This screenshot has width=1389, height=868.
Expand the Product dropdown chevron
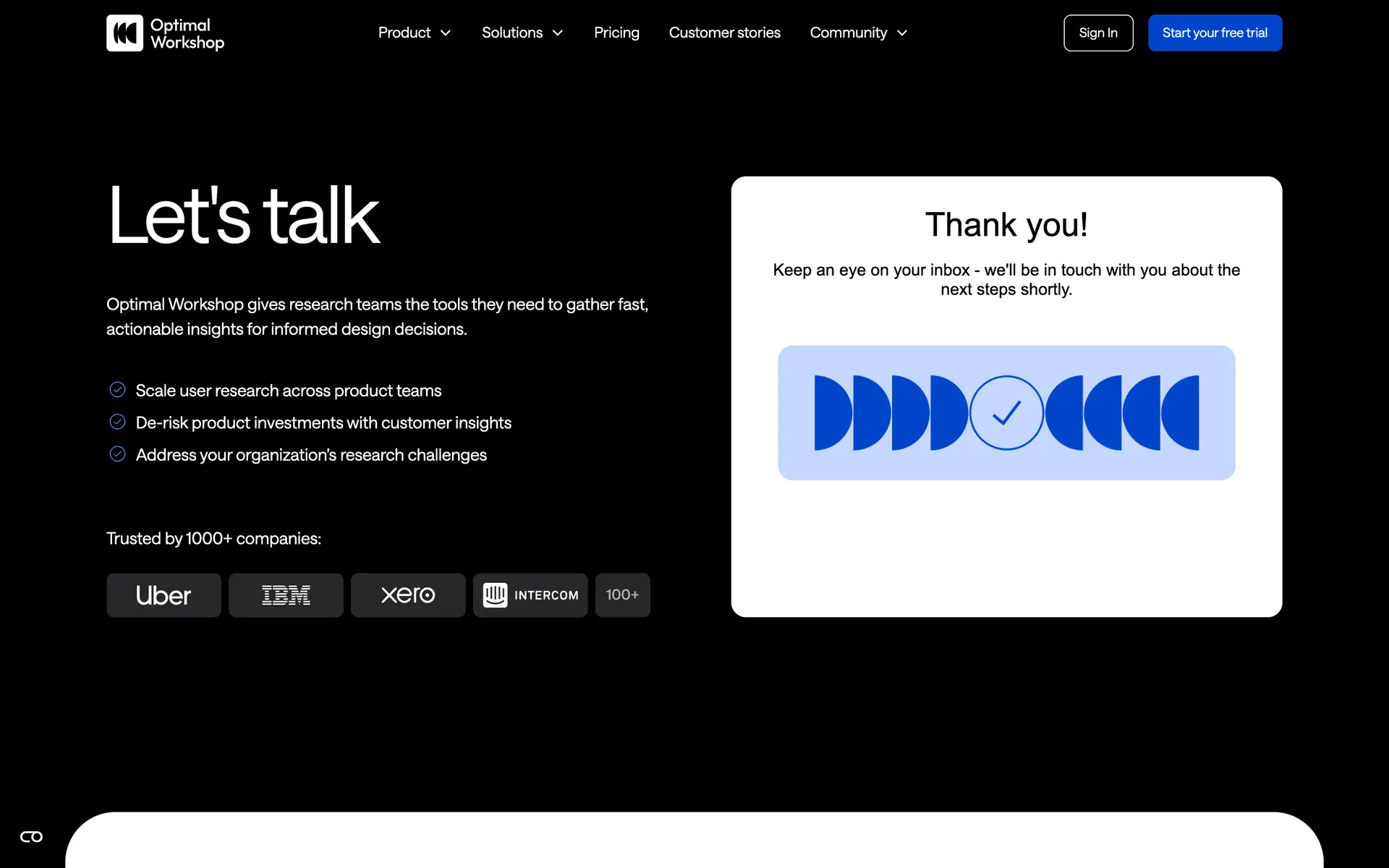[x=446, y=33]
